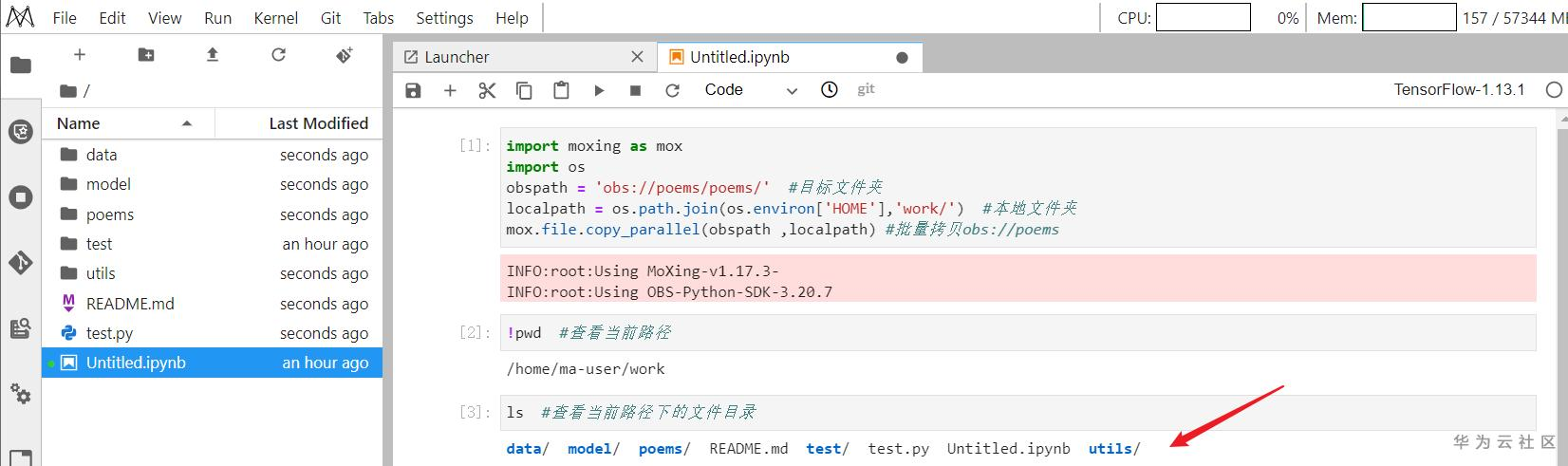The height and width of the screenshot is (466, 1568).
Task: Interrupt the kernel with the stop icon
Action: coord(636,90)
